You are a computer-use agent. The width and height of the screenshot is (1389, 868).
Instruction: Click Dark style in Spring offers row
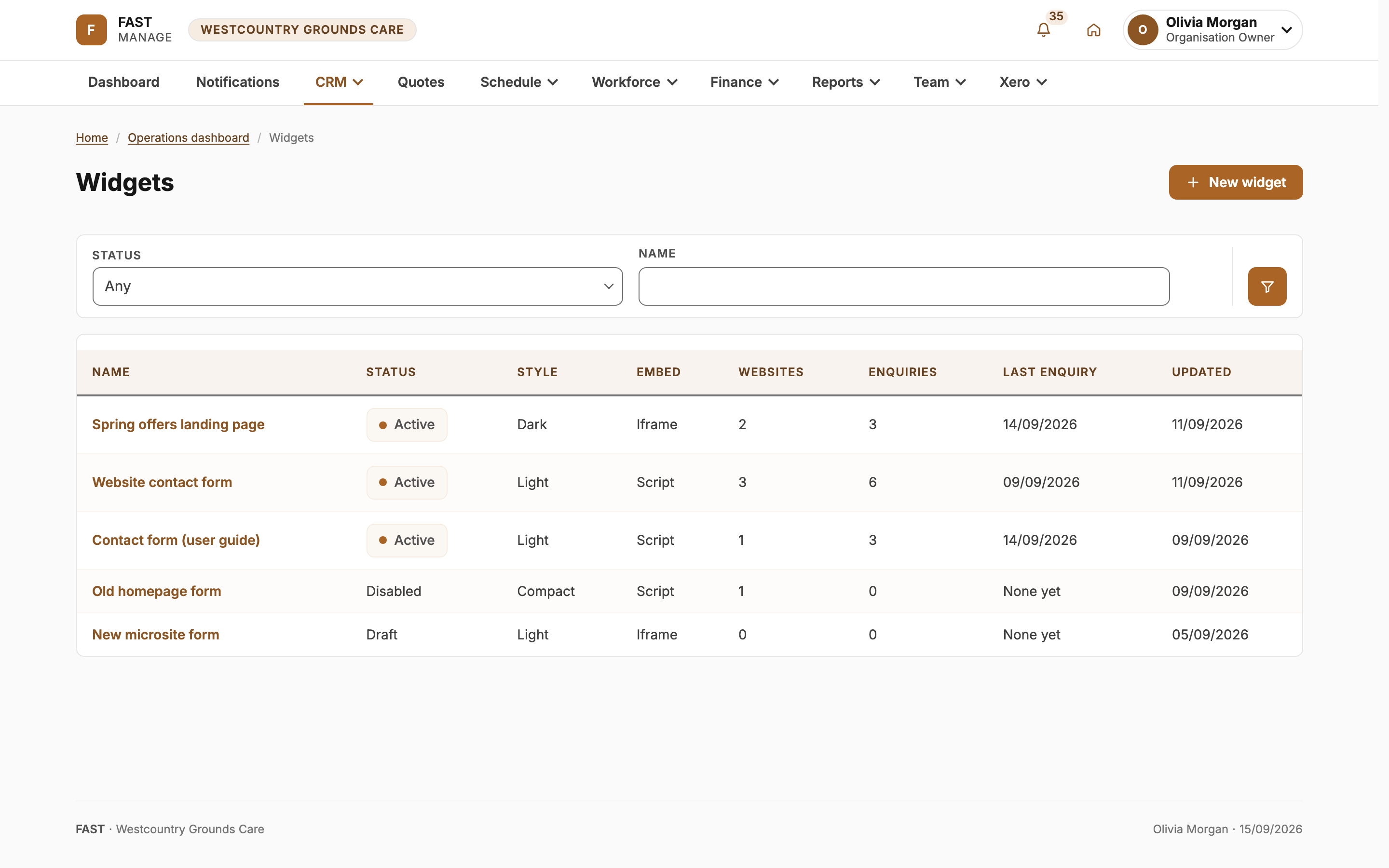click(x=531, y=424)
